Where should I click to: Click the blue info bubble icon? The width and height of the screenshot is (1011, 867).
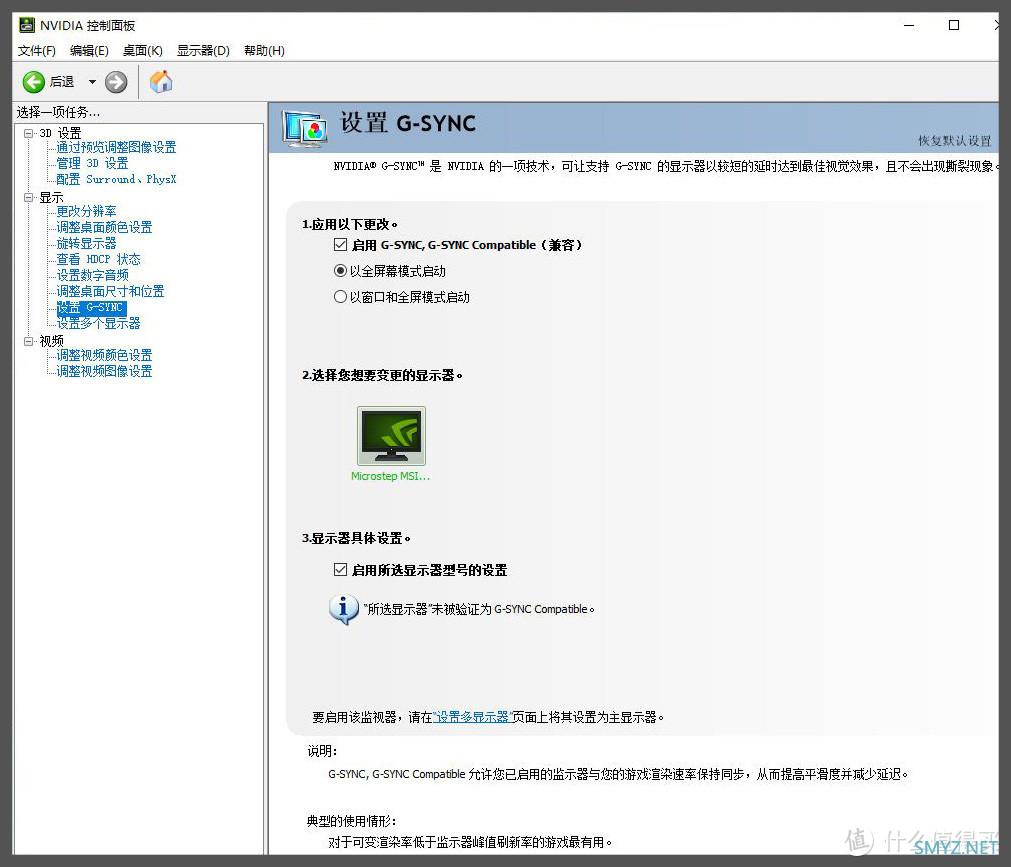click(344, 609)
